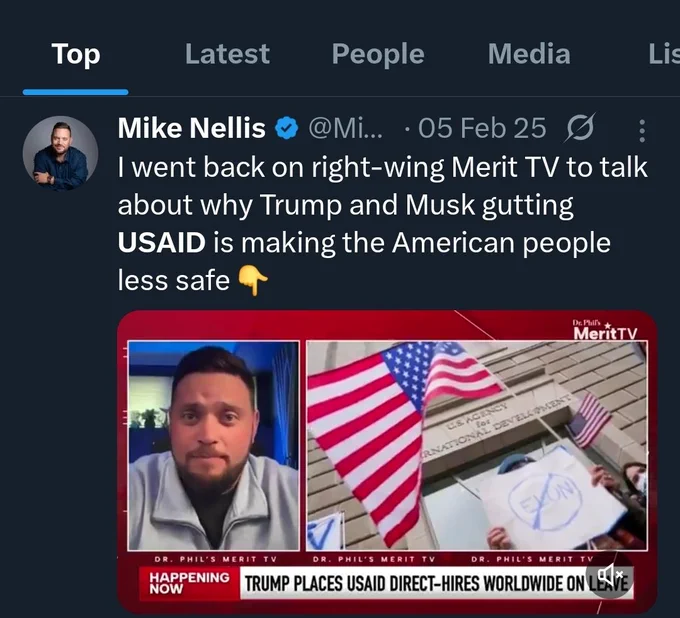The width and height of the screenshot is (680, 618).
Task: Click the blue verified badge next to Mike Nellis
Action: [x=286, y=128]
